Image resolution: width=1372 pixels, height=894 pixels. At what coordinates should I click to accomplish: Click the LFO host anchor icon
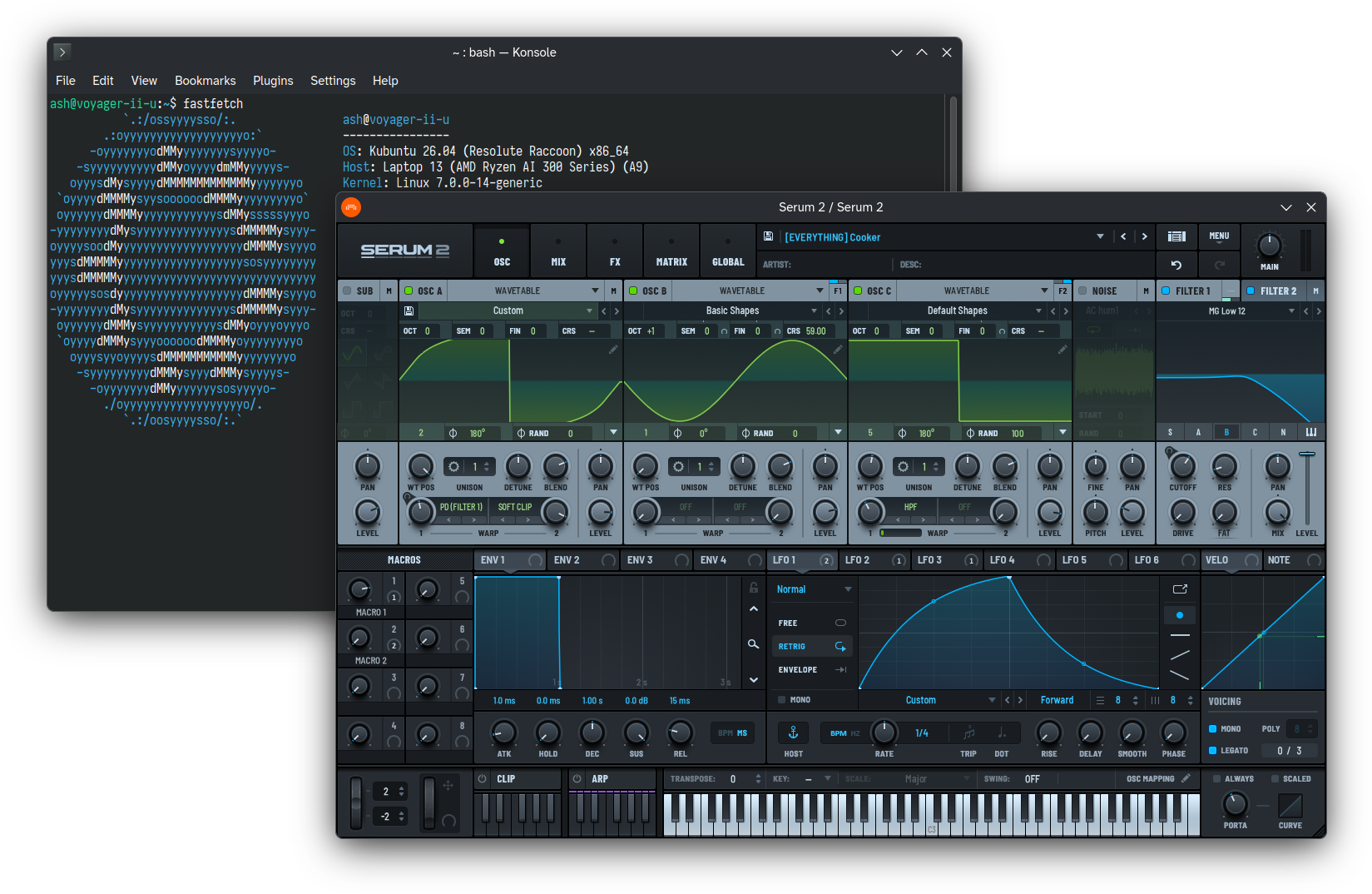pos(793,733)
